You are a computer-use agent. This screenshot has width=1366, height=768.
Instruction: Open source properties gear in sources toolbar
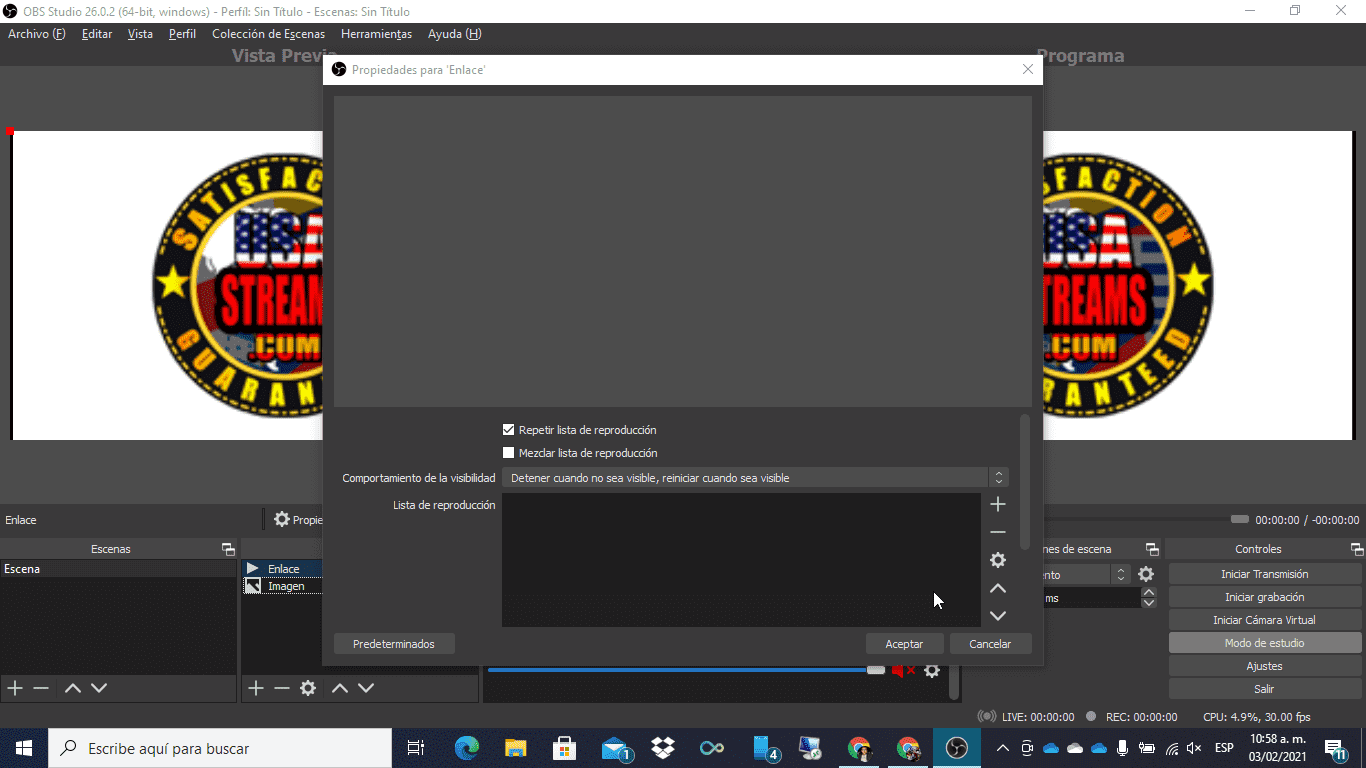point(308,688)
